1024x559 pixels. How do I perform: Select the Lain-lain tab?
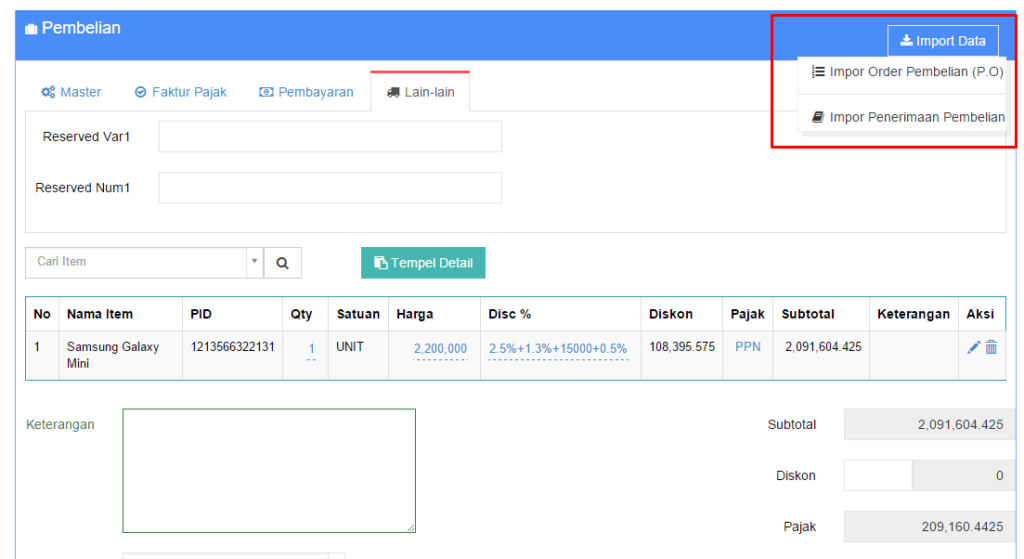pyautogui.click(x=421, y=92)
